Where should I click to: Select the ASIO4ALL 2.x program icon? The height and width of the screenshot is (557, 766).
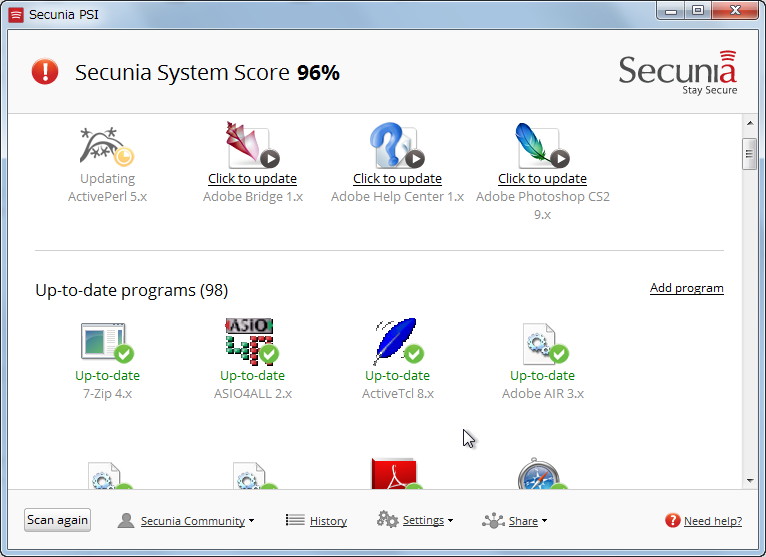(x=253, y=342)
